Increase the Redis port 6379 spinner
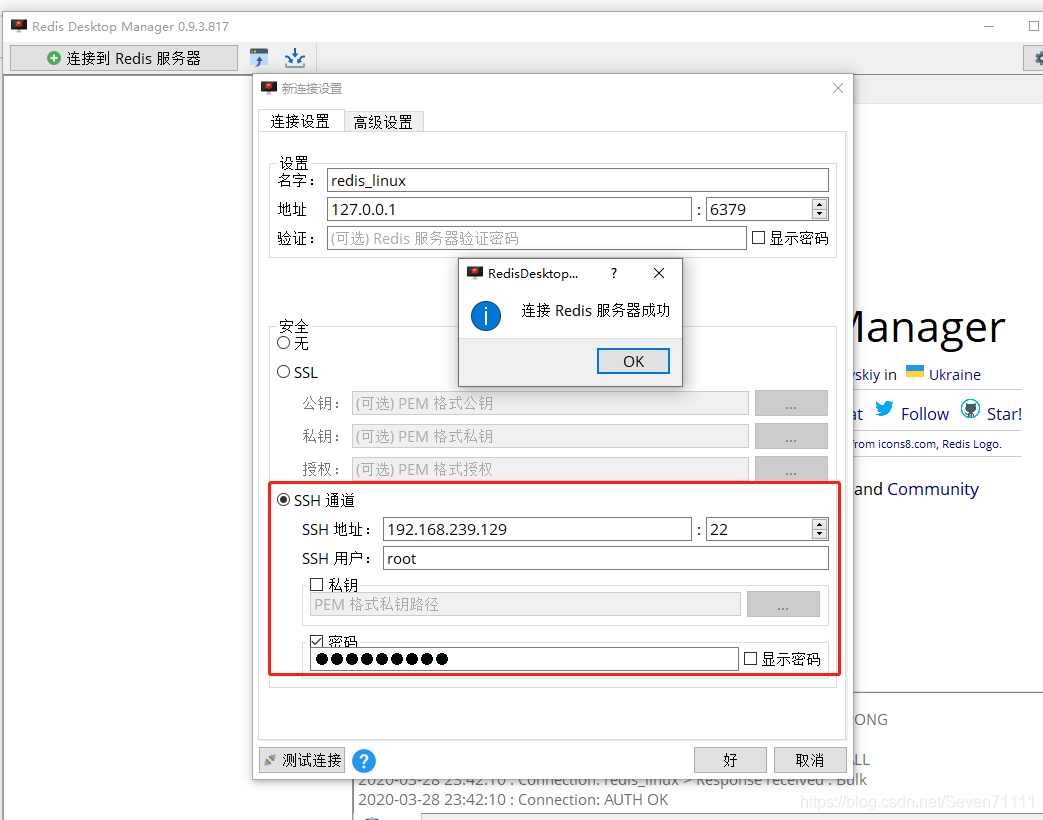1043x820 pixels. point(820,204)
